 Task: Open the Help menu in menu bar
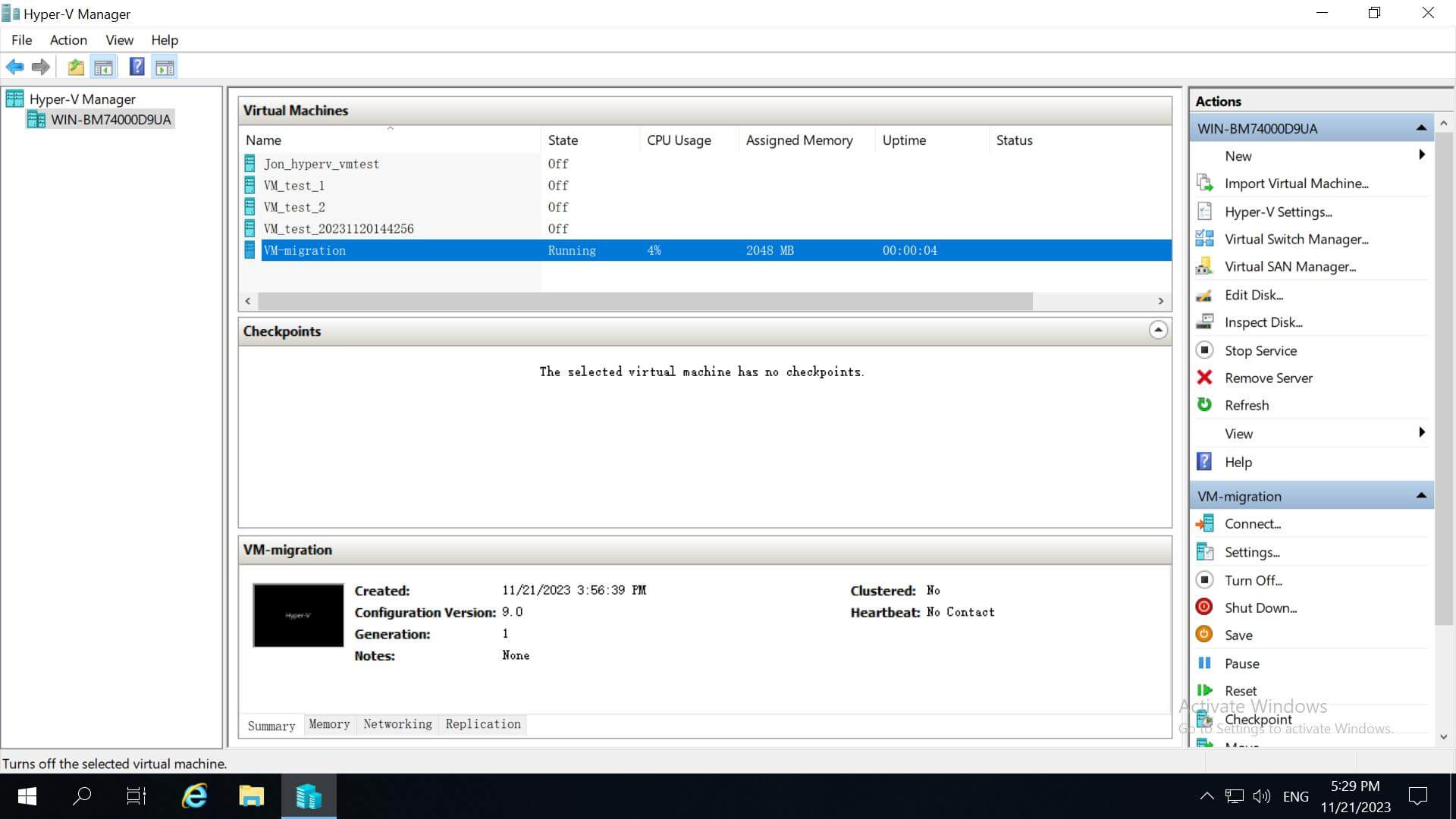[164, 40]
